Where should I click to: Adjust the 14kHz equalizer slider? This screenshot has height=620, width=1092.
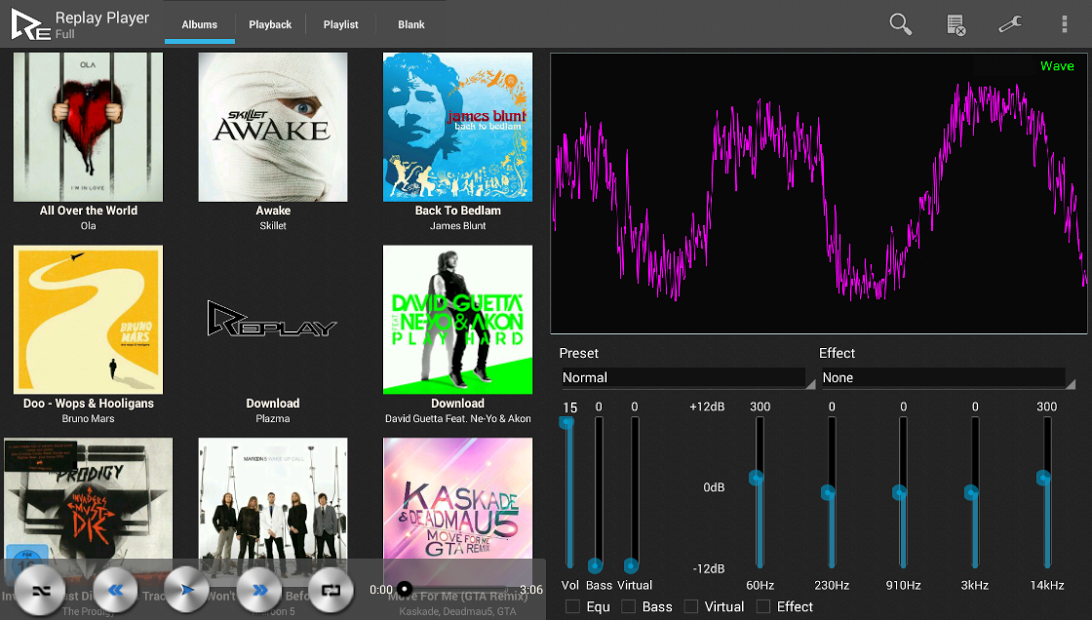pos(1046,492)
